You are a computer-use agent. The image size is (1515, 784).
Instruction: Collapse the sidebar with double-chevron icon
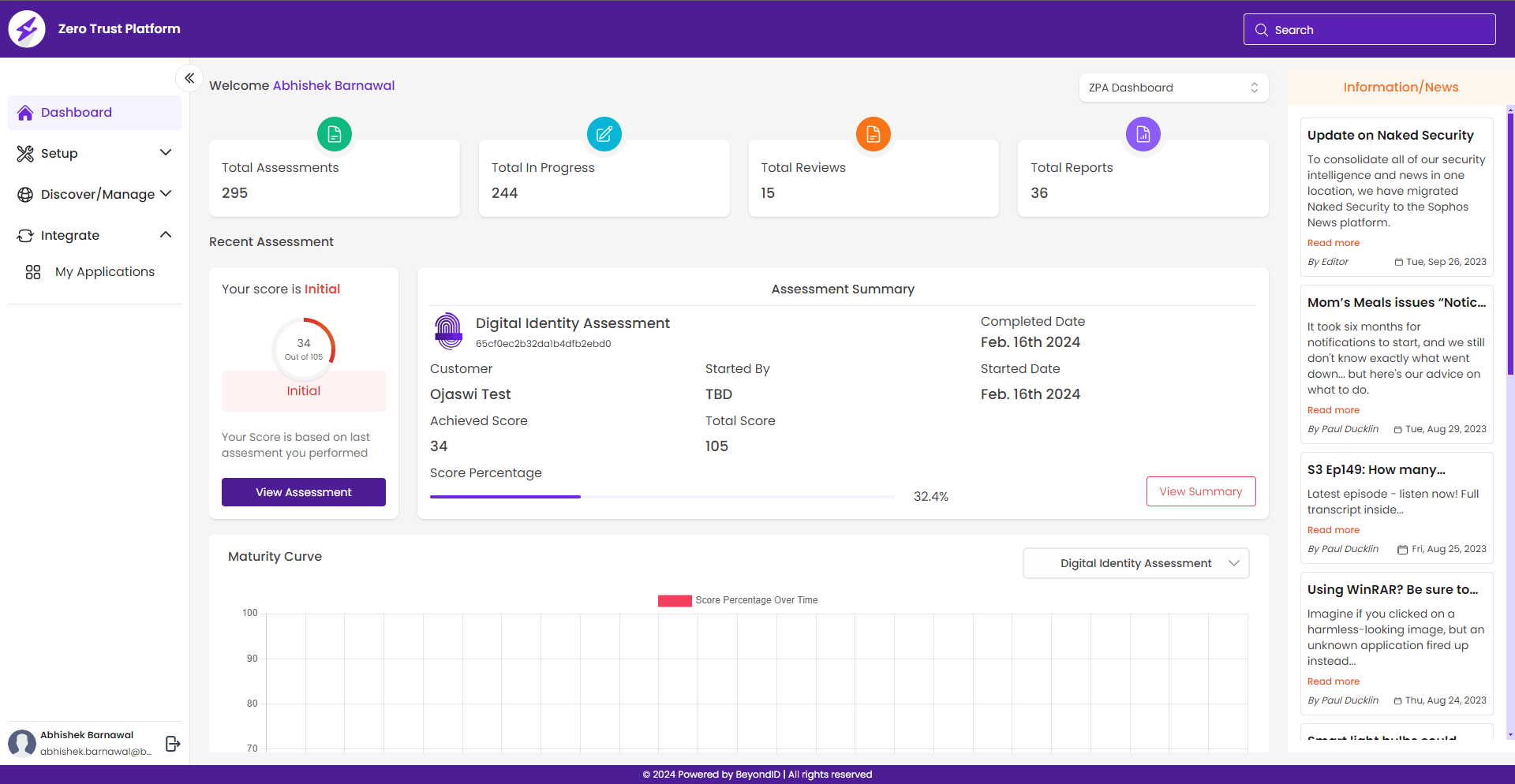189,78
